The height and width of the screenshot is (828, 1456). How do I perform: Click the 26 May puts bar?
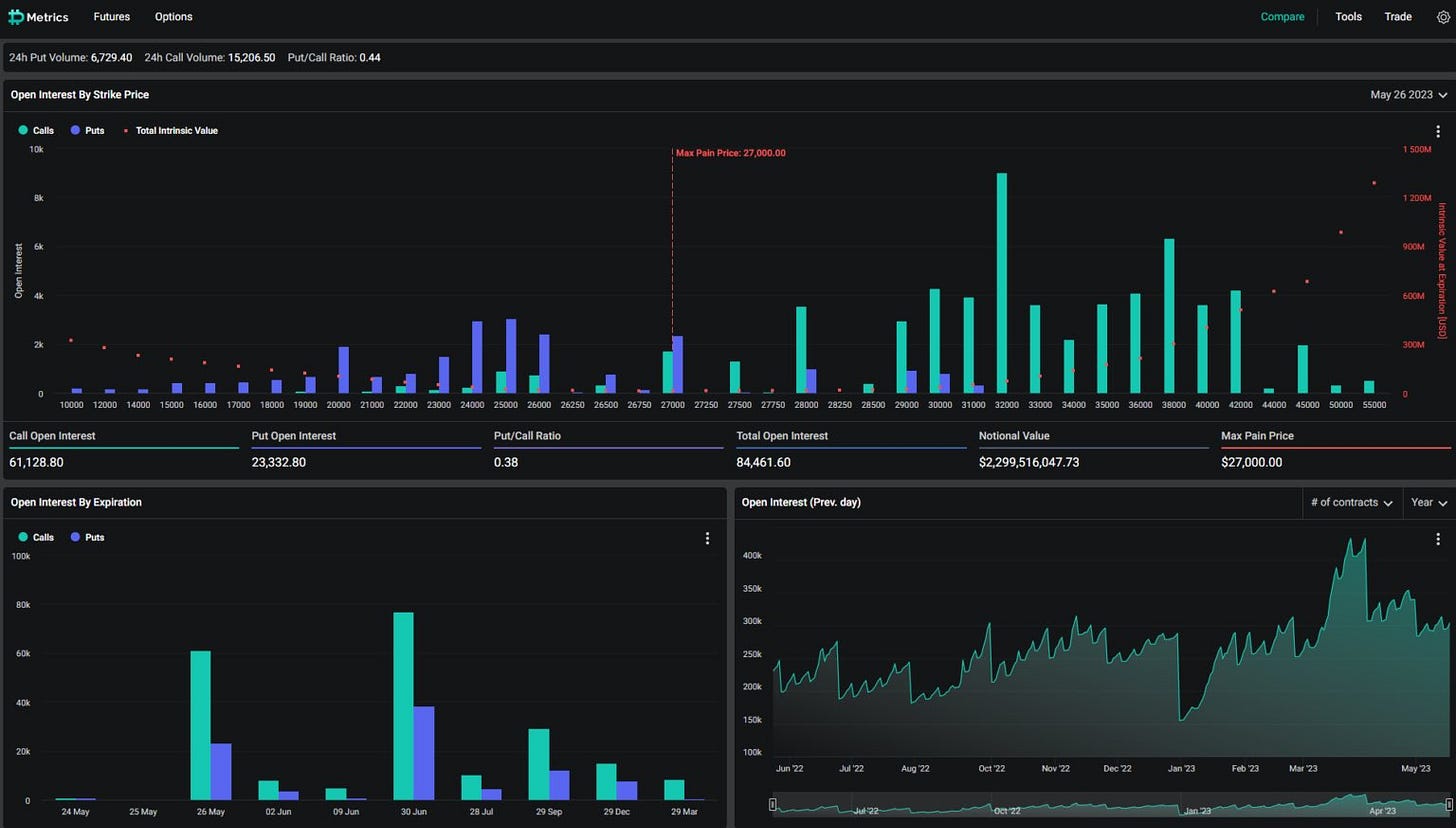point(221,772)
